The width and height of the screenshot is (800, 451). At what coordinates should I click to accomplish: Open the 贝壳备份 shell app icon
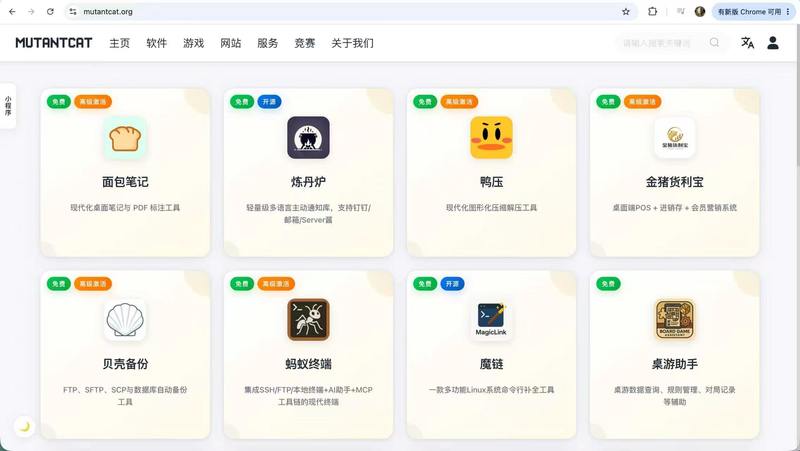click(x=125, y=320)
